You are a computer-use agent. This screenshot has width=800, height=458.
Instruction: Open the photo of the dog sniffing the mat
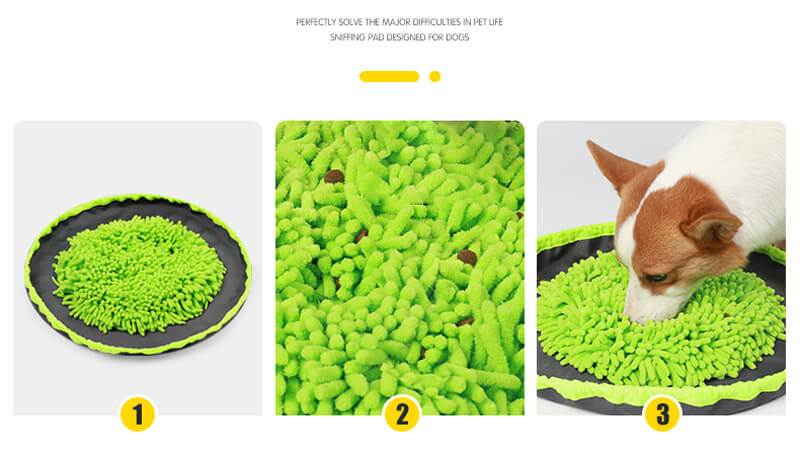661,268
